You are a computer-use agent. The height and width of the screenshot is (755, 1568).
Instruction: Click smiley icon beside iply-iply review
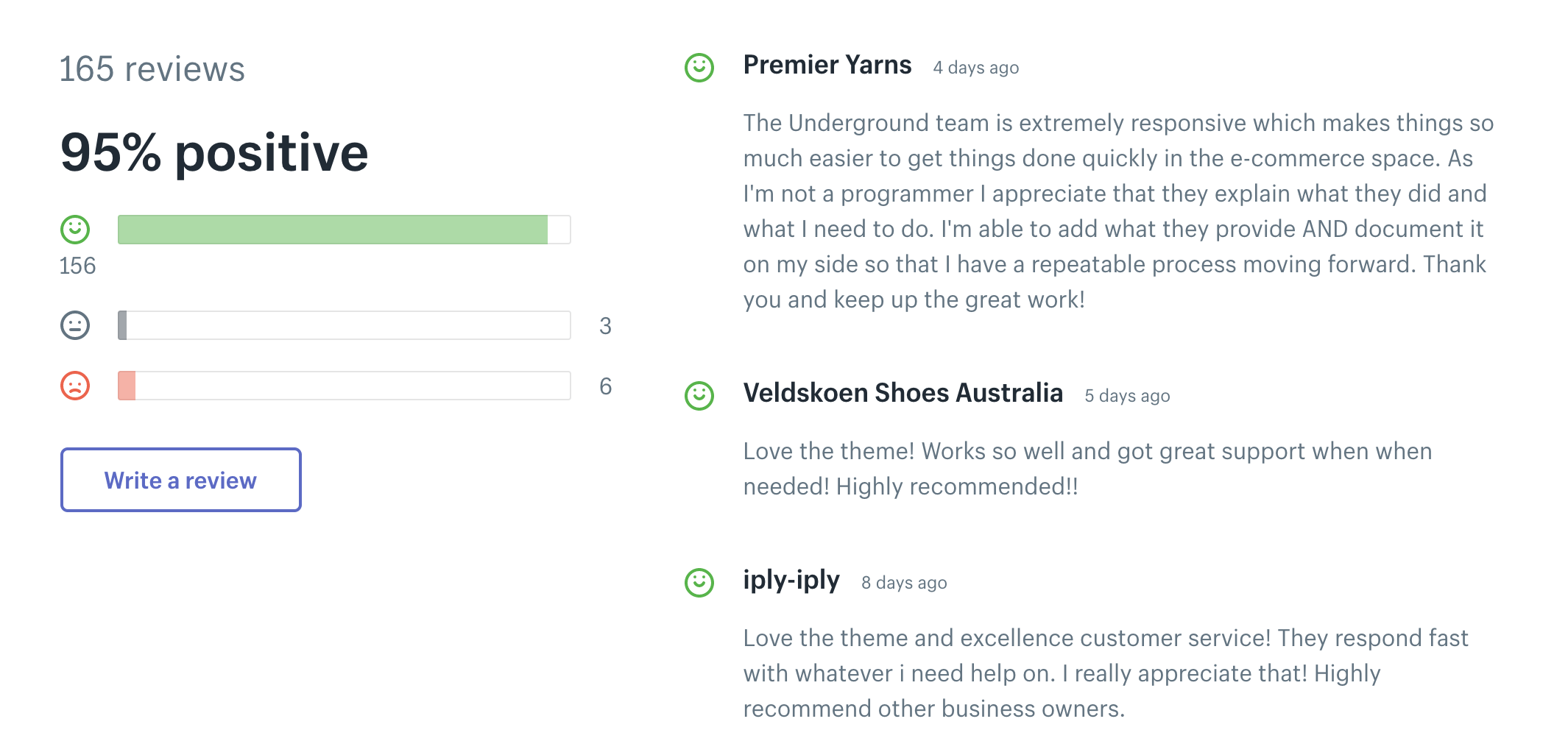click(699, 583)
